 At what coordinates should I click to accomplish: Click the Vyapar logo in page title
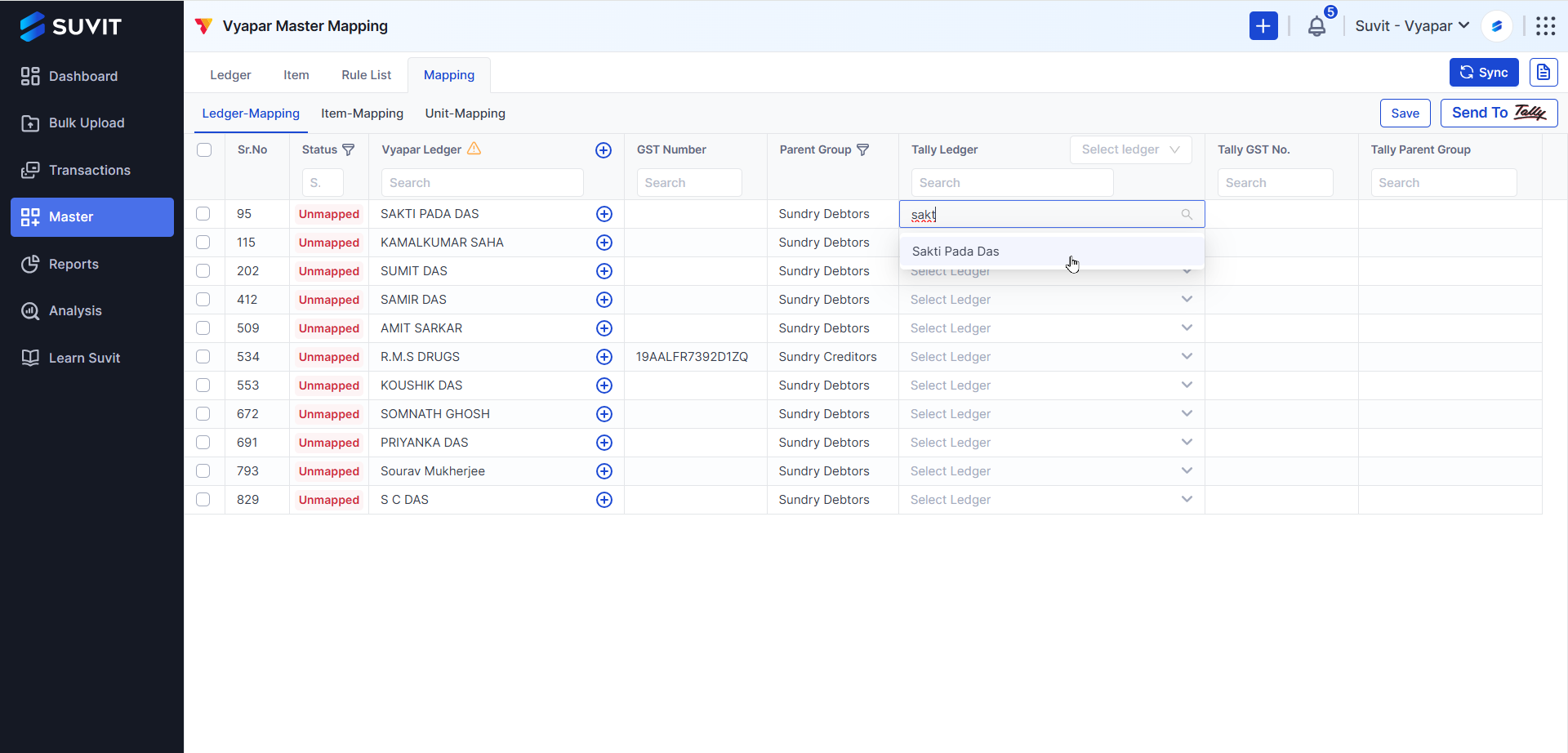coord(203,26)
